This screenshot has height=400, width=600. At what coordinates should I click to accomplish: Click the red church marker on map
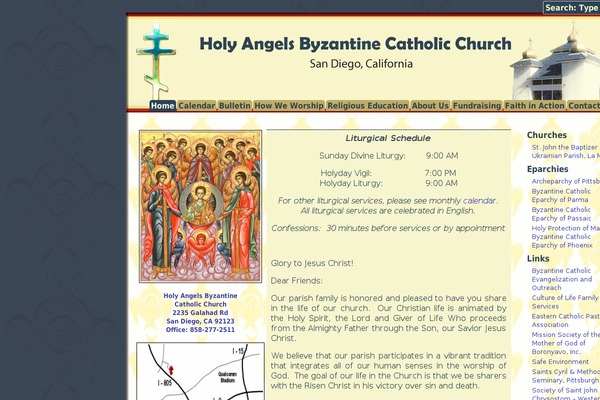tap(171, 370)
